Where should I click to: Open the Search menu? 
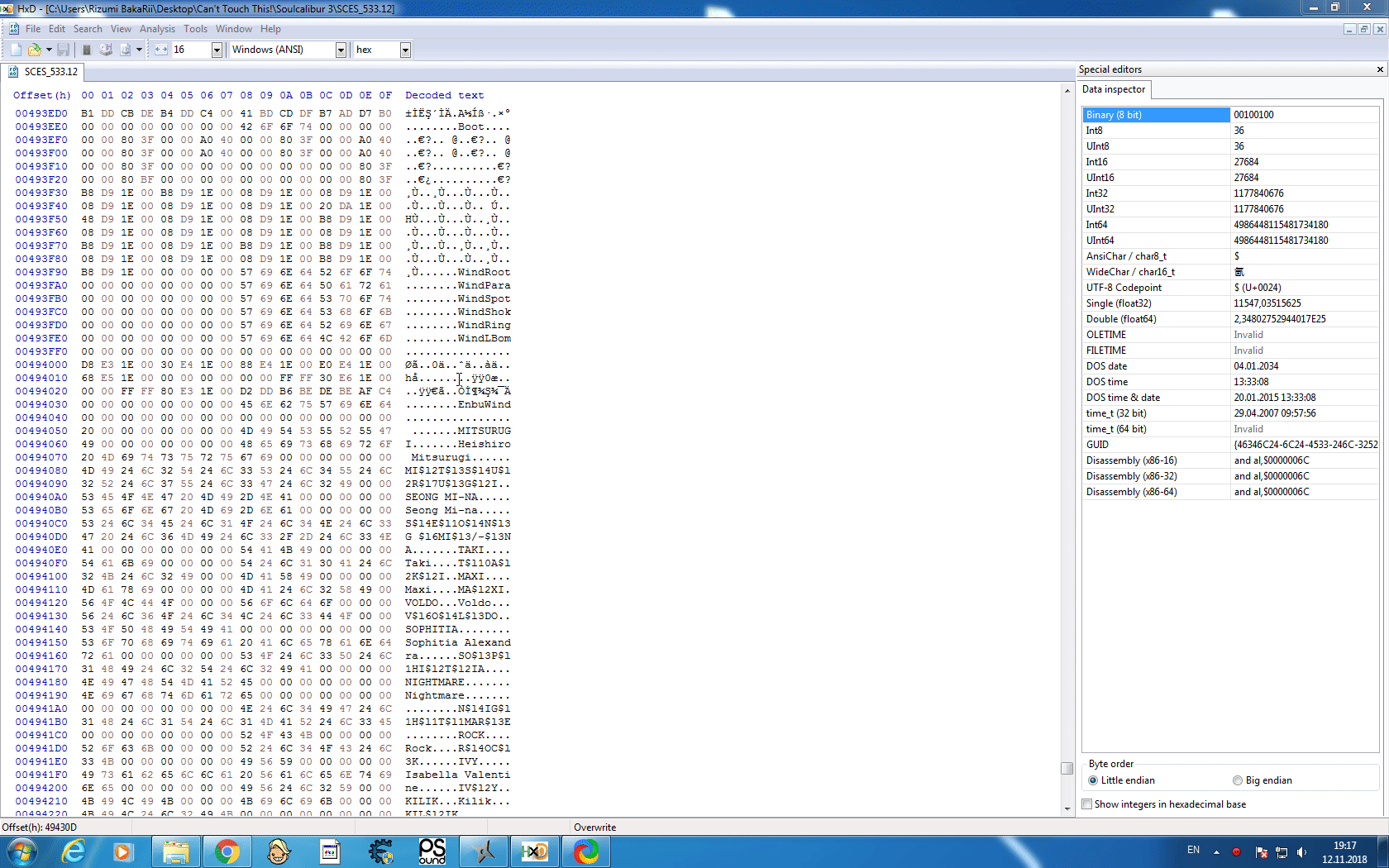coord(88,29)
